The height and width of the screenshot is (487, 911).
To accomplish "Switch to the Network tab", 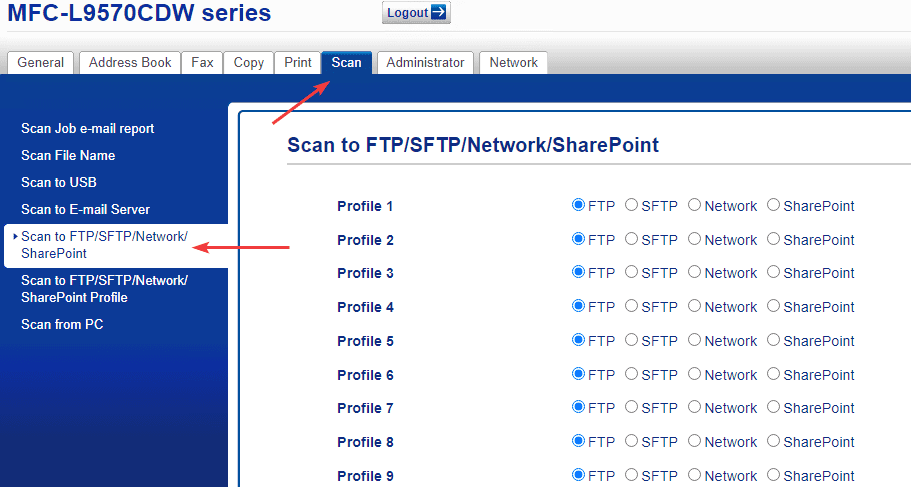I will click(x=514, y=62).
